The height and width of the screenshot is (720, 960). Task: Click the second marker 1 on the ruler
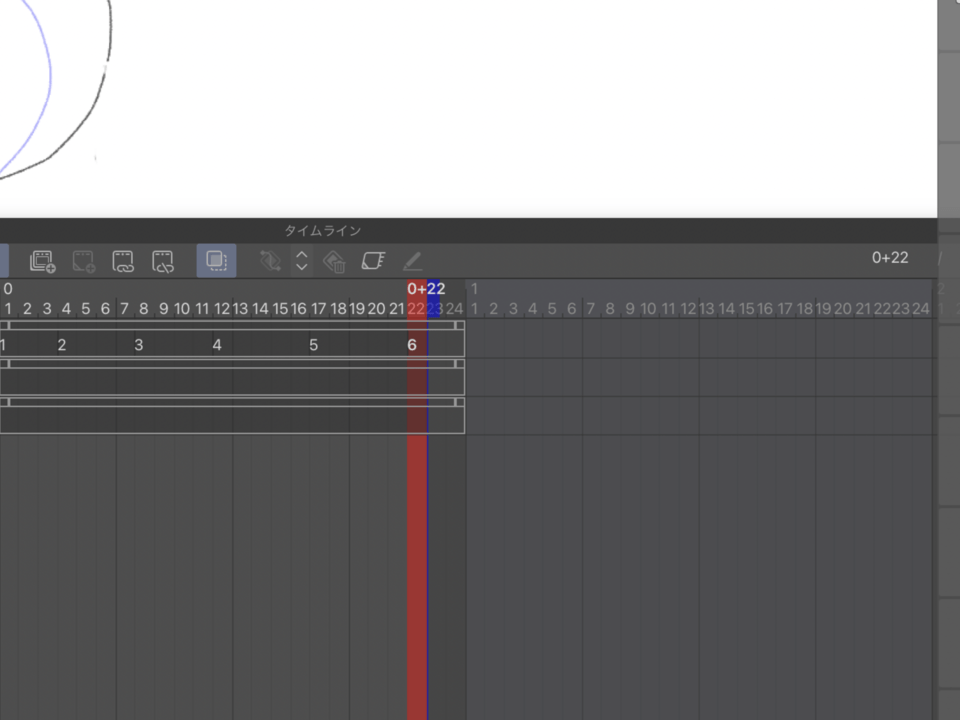pos(474,288)
